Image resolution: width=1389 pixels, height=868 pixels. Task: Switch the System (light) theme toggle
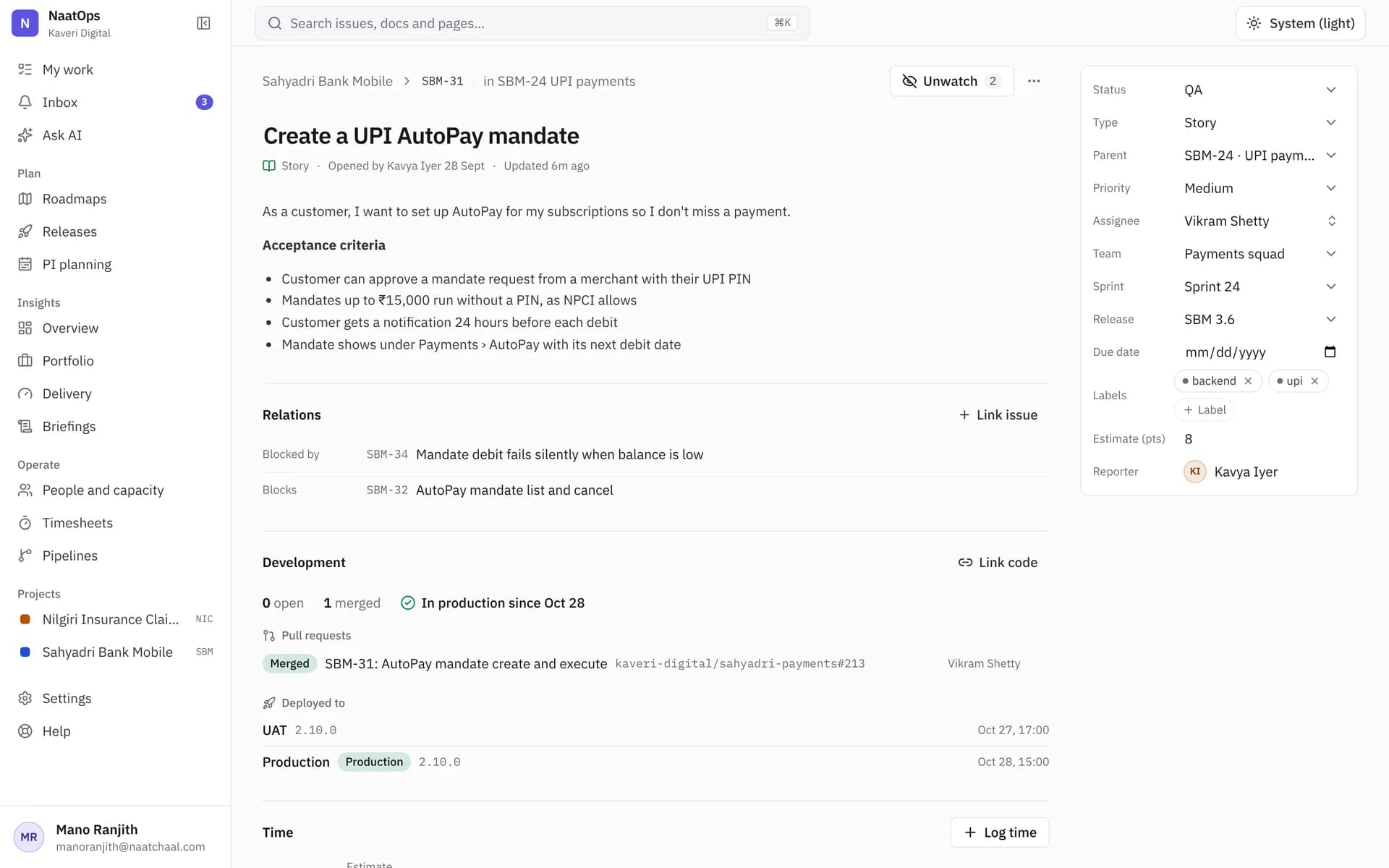(x=1300, y=23)
